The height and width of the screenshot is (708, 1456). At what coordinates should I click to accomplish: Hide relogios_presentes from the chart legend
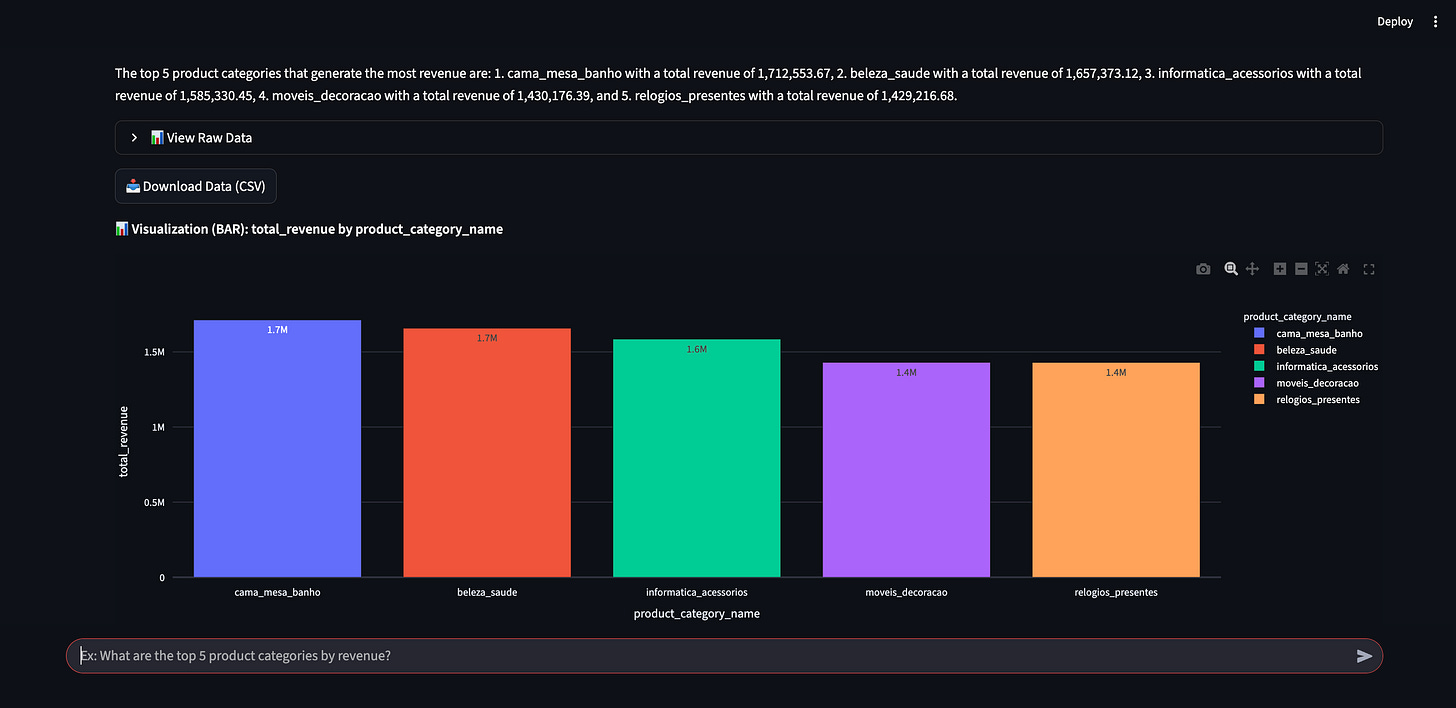click(1317, 399)
